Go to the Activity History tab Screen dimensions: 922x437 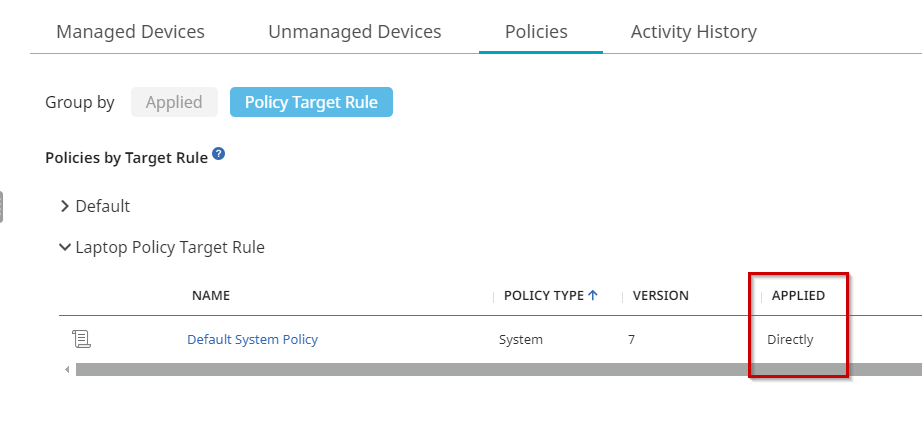[693, 32]
